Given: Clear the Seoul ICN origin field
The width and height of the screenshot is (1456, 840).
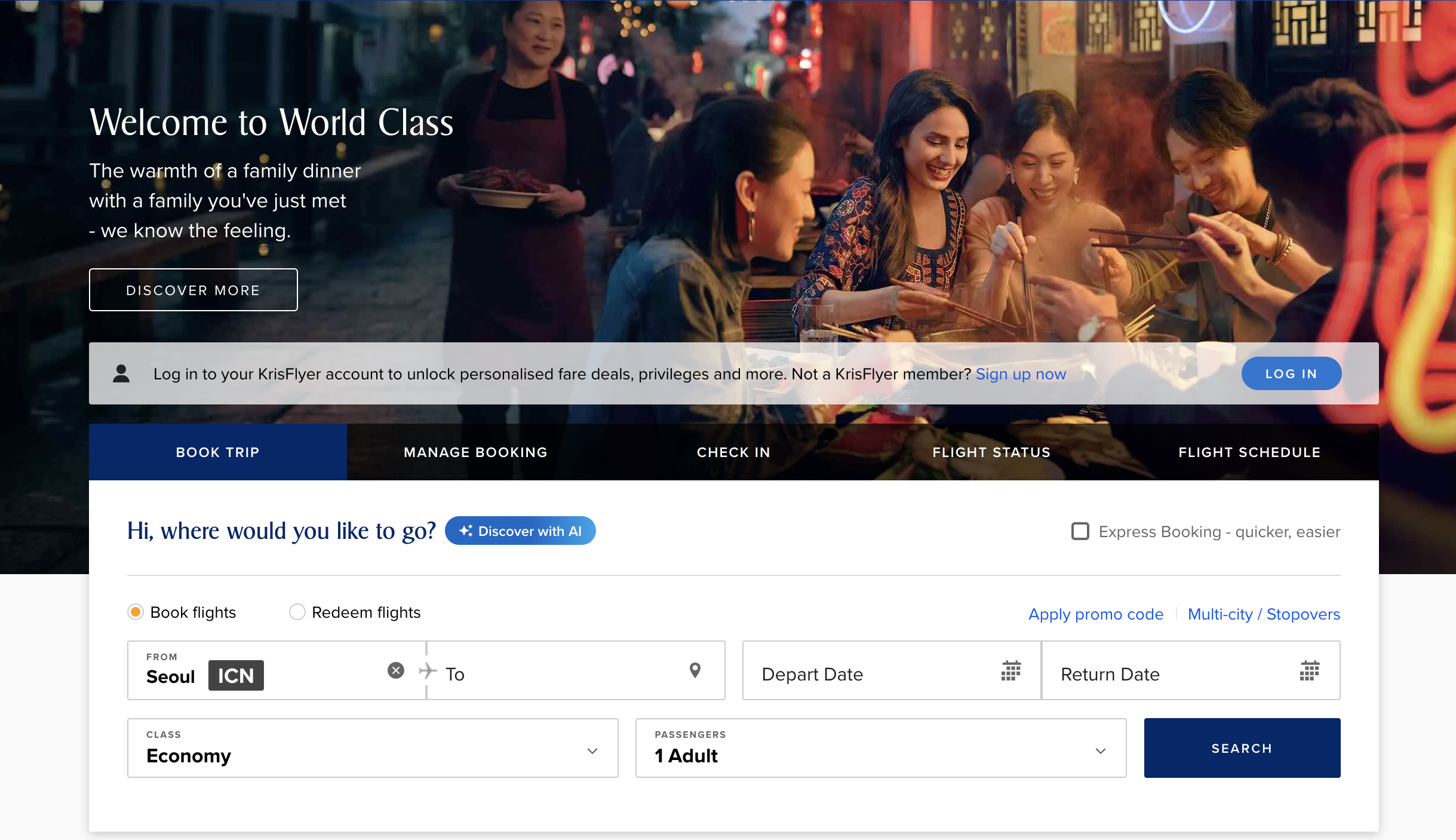Looking at the screenshot, I should tap(395, 670).
